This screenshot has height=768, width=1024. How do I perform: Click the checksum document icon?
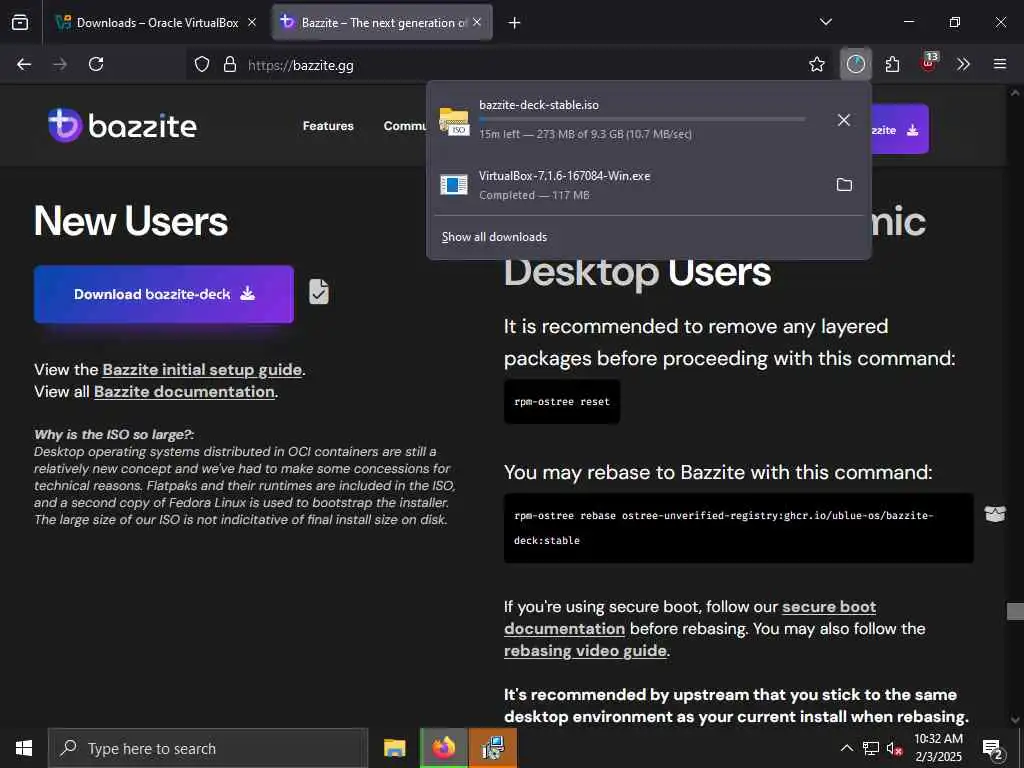coord(319,292)
